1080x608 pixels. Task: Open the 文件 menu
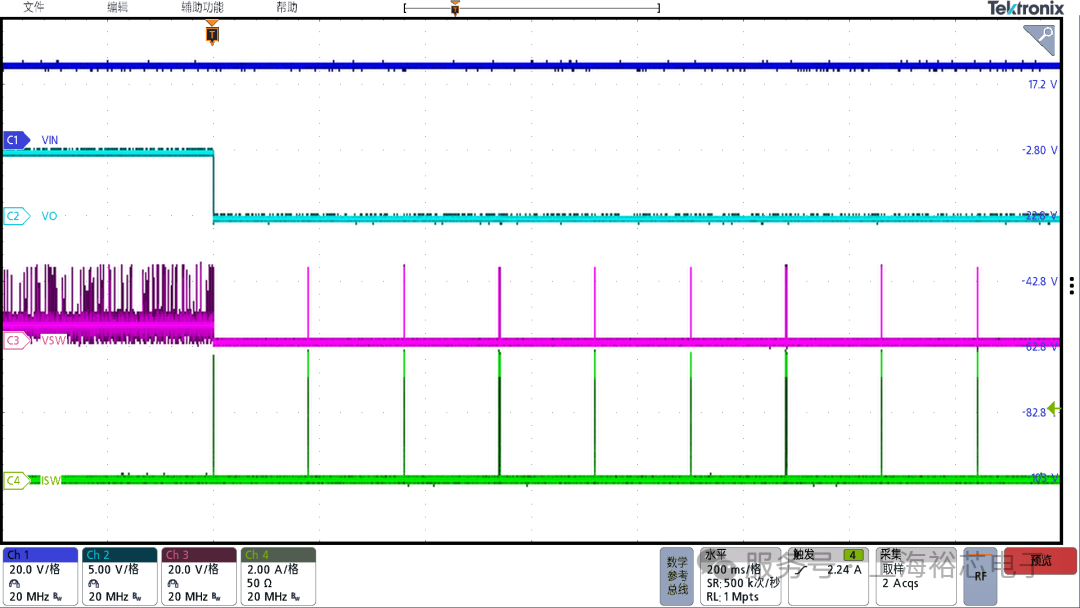34,7
